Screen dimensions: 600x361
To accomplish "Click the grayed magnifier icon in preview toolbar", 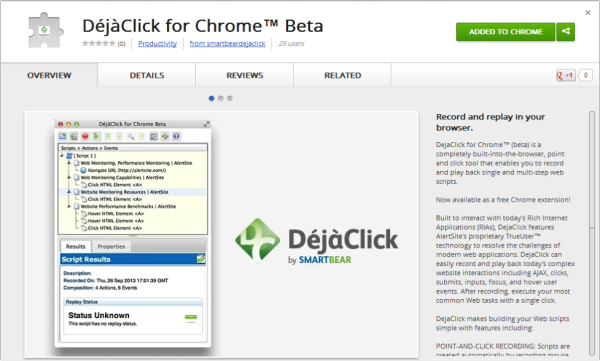I will click(x=130, y=136).
